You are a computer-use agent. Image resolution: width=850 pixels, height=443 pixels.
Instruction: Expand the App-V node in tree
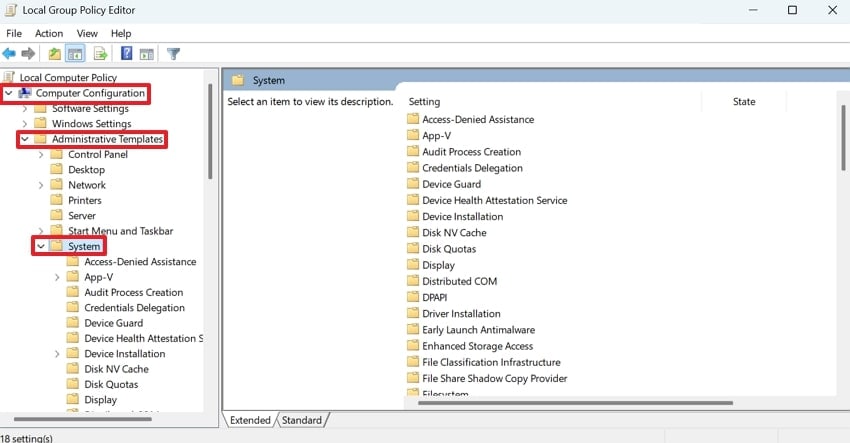point(57,277)
